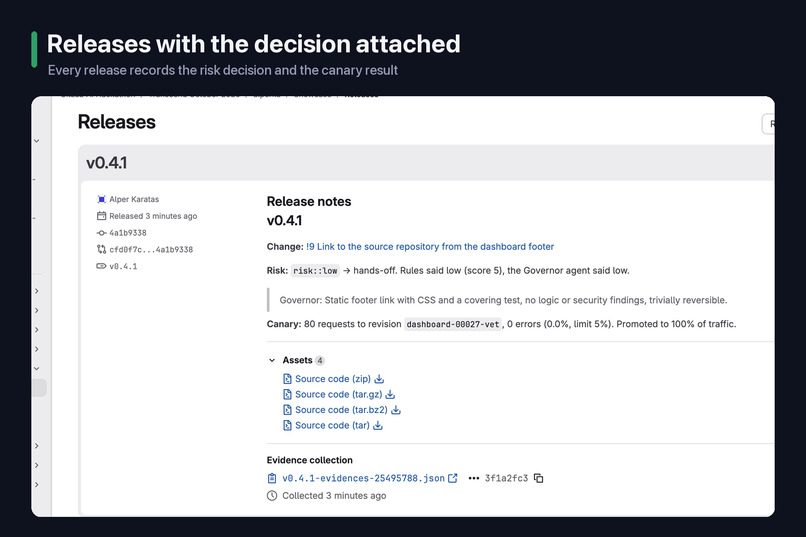
Task: Click the file icon for Source code (tar.gz)
Action: tap(287, 394)
